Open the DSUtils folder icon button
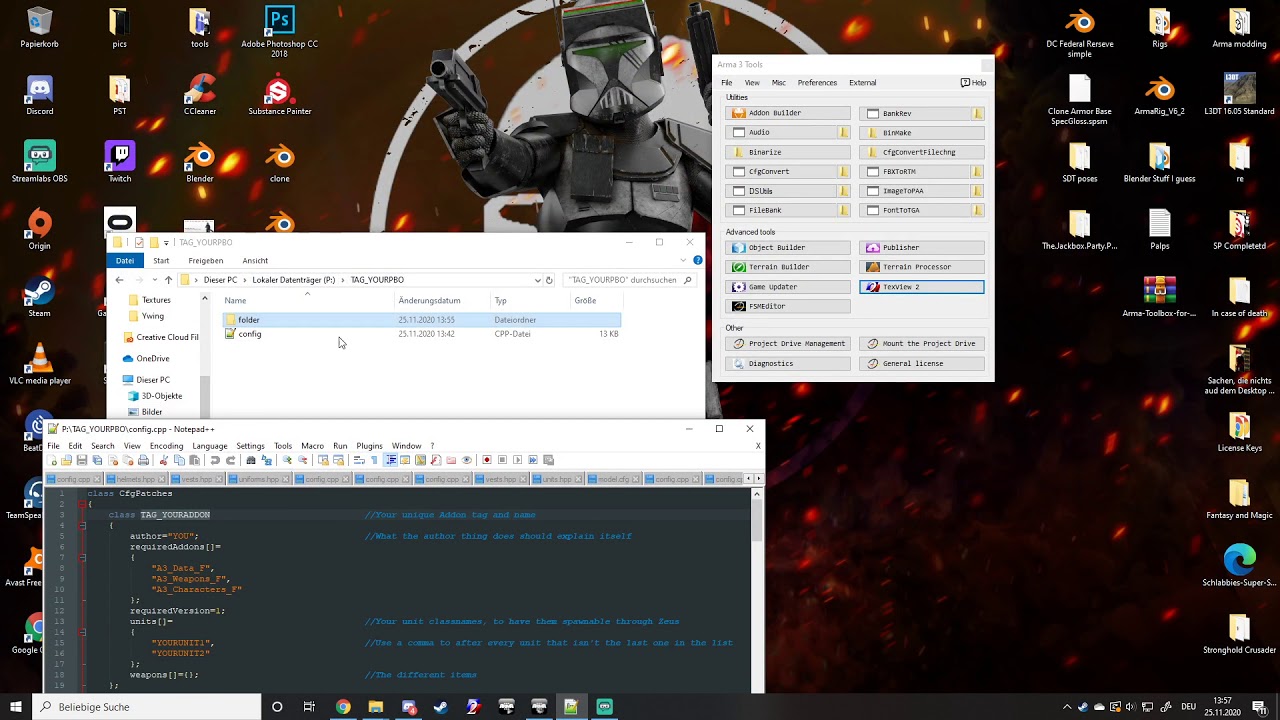 tap(844, 190)
